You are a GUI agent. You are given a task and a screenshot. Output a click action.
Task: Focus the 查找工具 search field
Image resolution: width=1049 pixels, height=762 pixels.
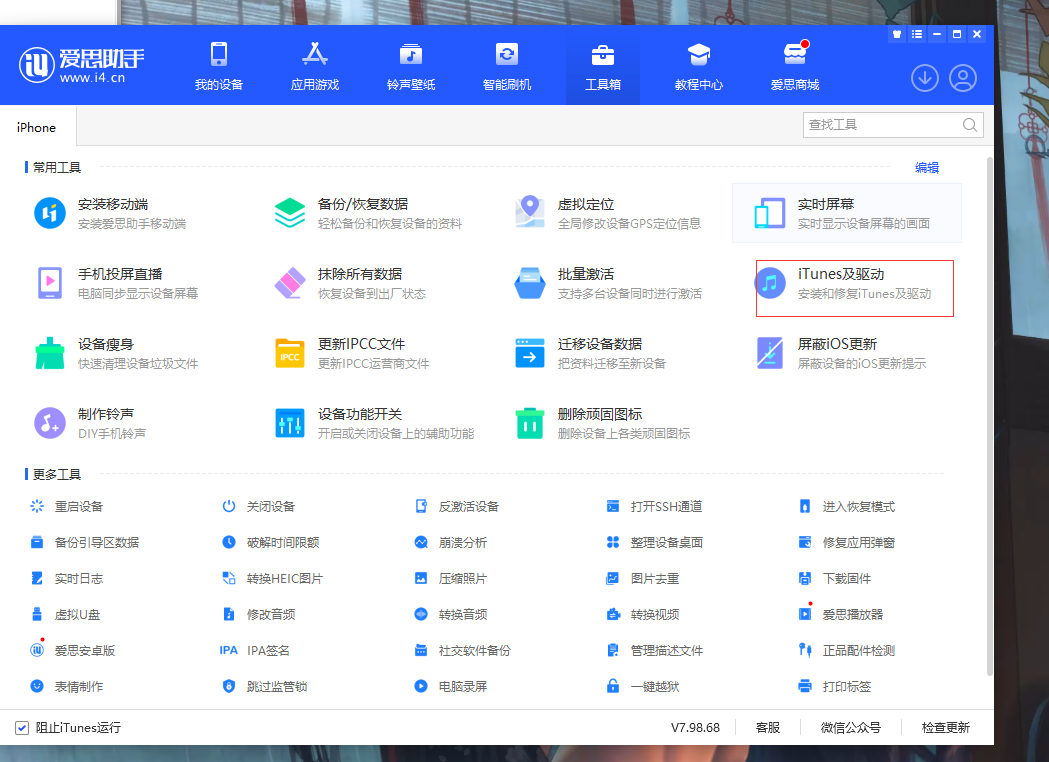[893, 124]
